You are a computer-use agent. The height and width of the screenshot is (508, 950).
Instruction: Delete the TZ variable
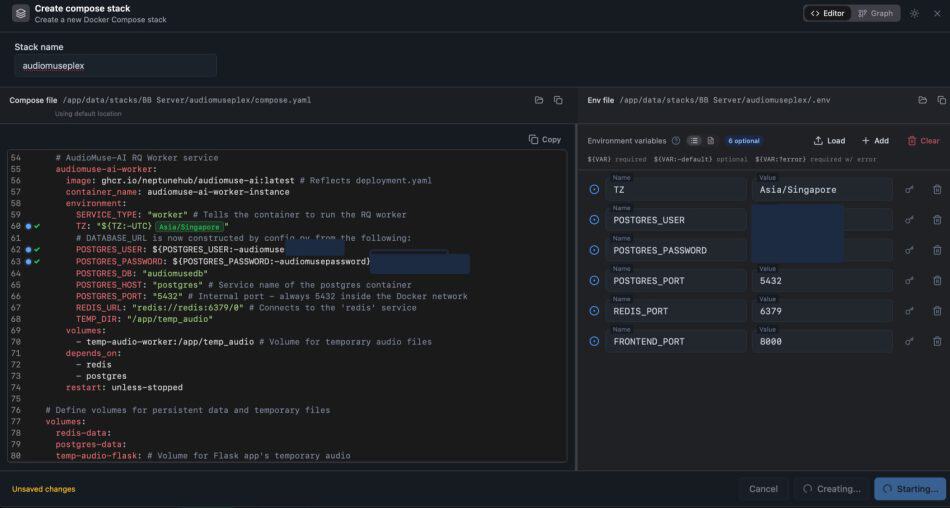(x=937, y=190)
